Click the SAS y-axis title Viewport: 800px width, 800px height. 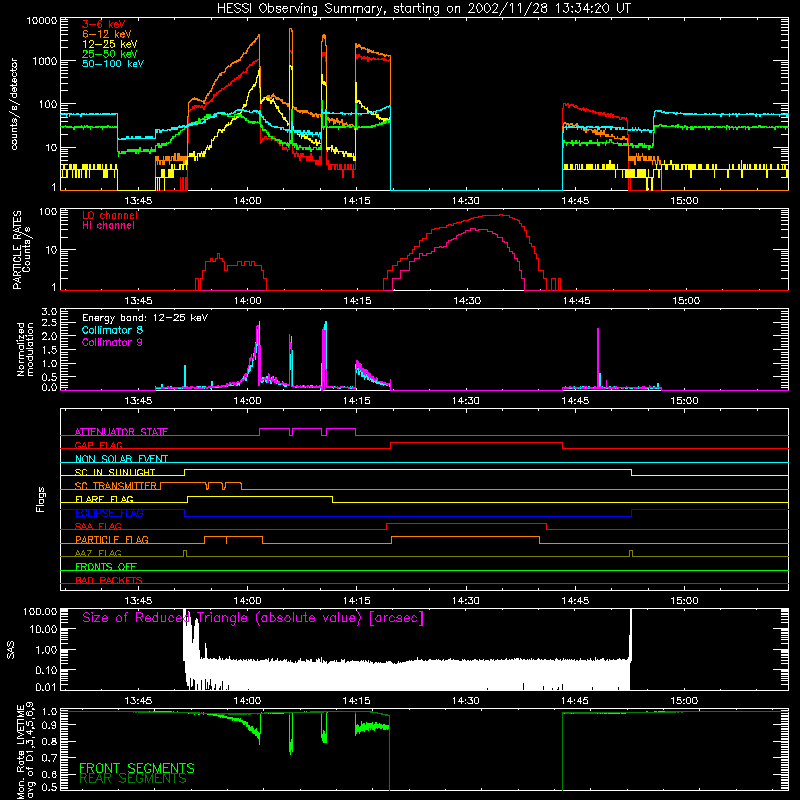tap(11, 650)
